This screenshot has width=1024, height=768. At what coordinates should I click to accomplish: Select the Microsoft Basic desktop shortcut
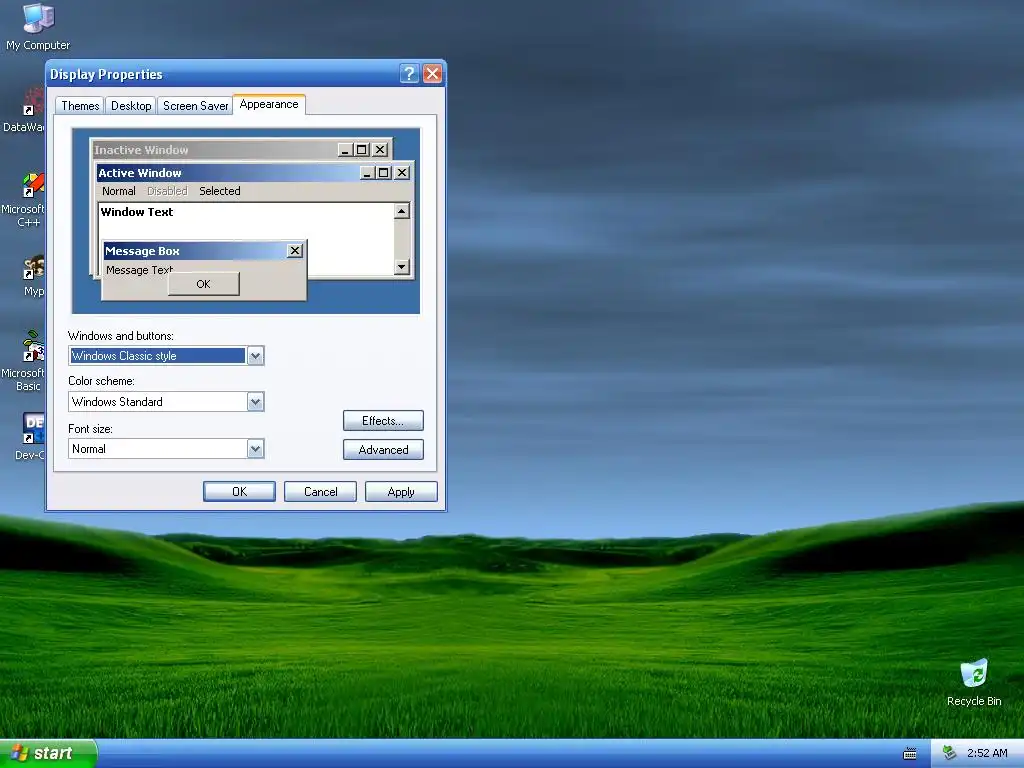click(26, 361)
